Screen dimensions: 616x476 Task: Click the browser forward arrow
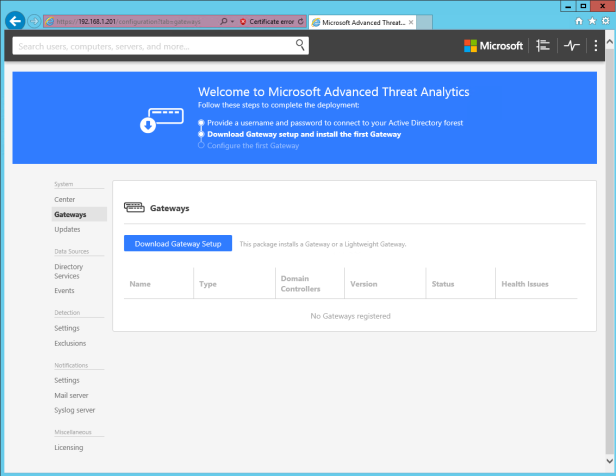(34, 21)
